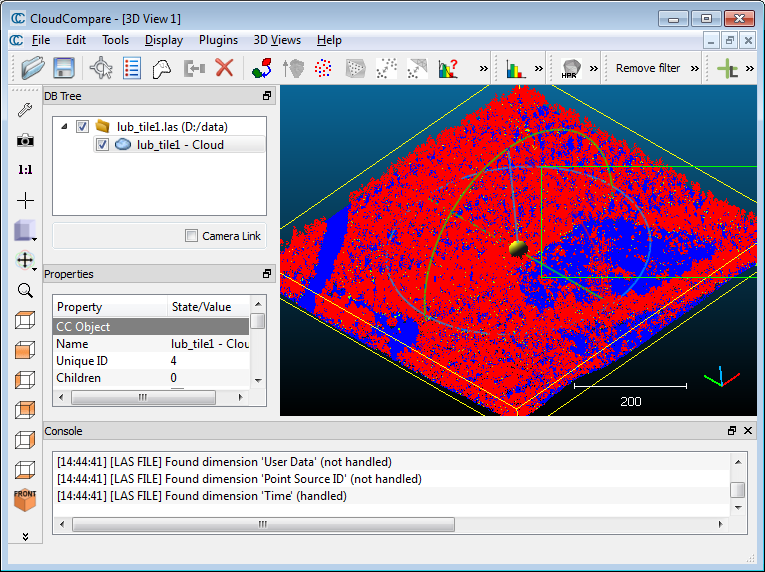This screenshot has height=572, width=765.
Task: Open the Display menu
Action: click(x=164, y=40)
